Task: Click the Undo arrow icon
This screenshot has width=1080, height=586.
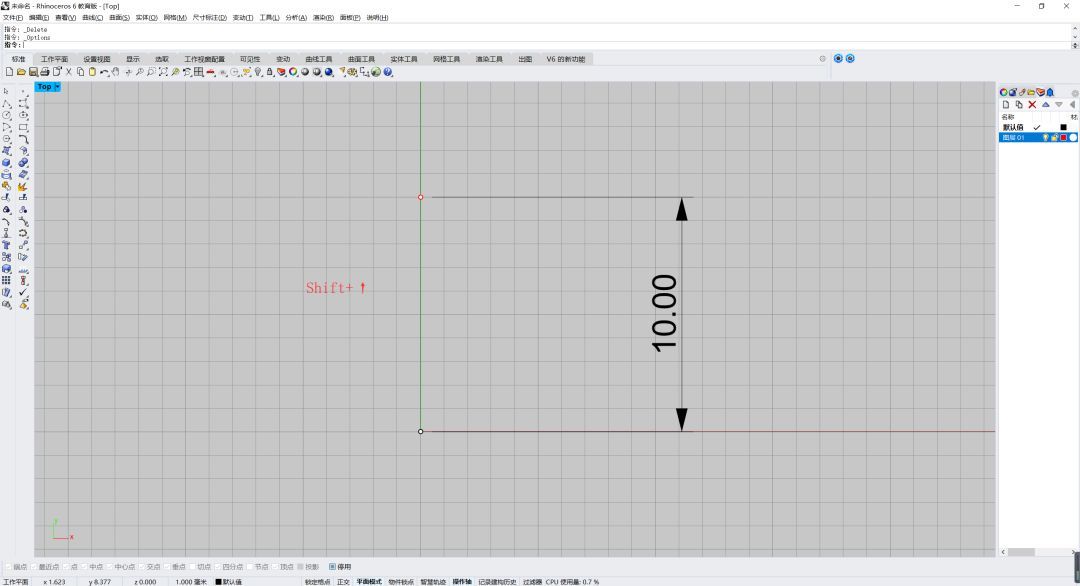Action: coord(104,72)
